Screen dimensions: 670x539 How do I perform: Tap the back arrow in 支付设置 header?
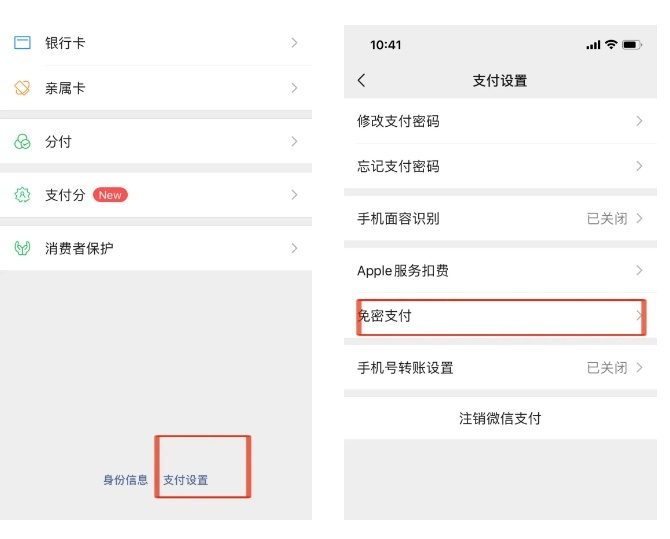[362, 80]
